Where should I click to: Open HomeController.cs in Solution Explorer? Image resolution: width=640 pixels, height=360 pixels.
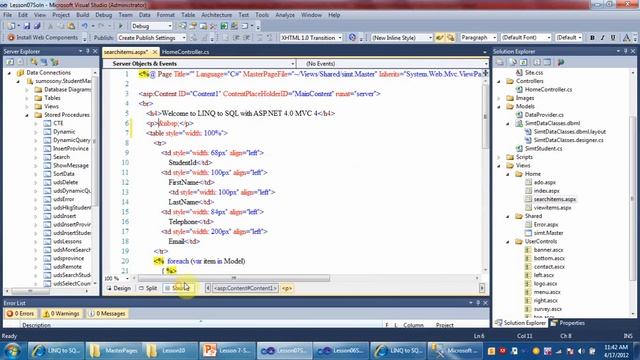pos(548,89)
